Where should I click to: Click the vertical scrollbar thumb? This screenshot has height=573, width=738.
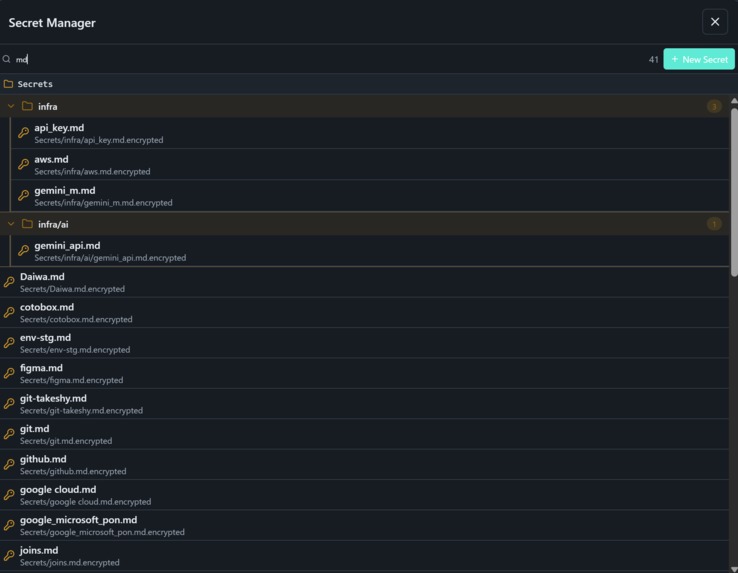[734, 192]
